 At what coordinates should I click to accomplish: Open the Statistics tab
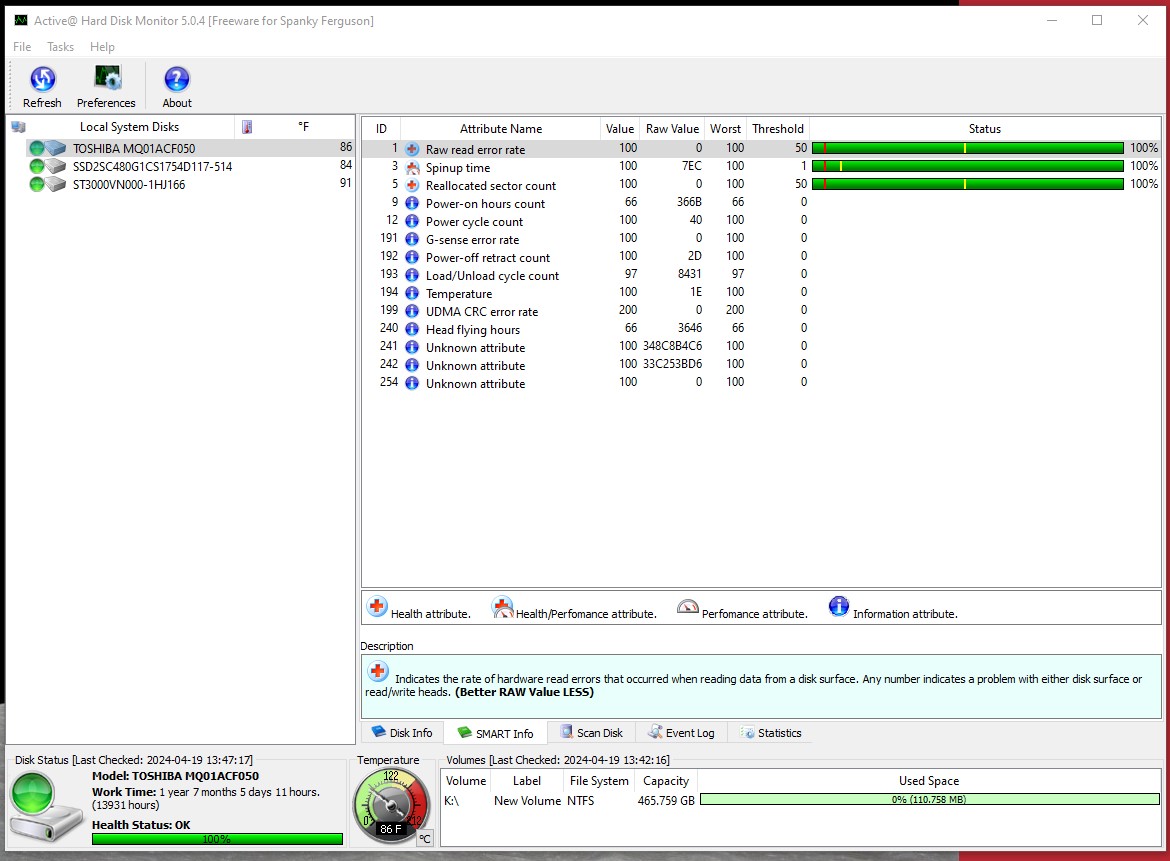770,733
